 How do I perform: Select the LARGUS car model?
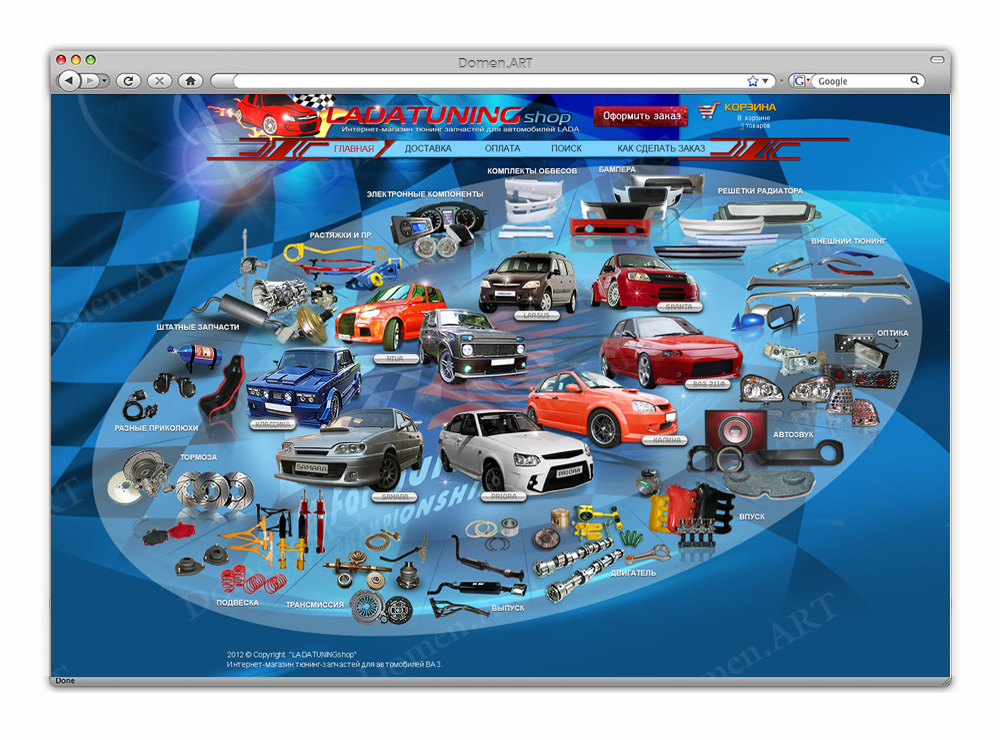528,283
